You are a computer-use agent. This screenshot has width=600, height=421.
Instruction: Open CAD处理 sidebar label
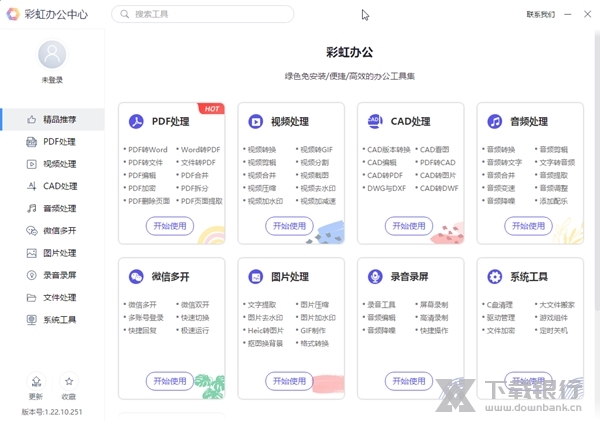[x=60, y=186]
